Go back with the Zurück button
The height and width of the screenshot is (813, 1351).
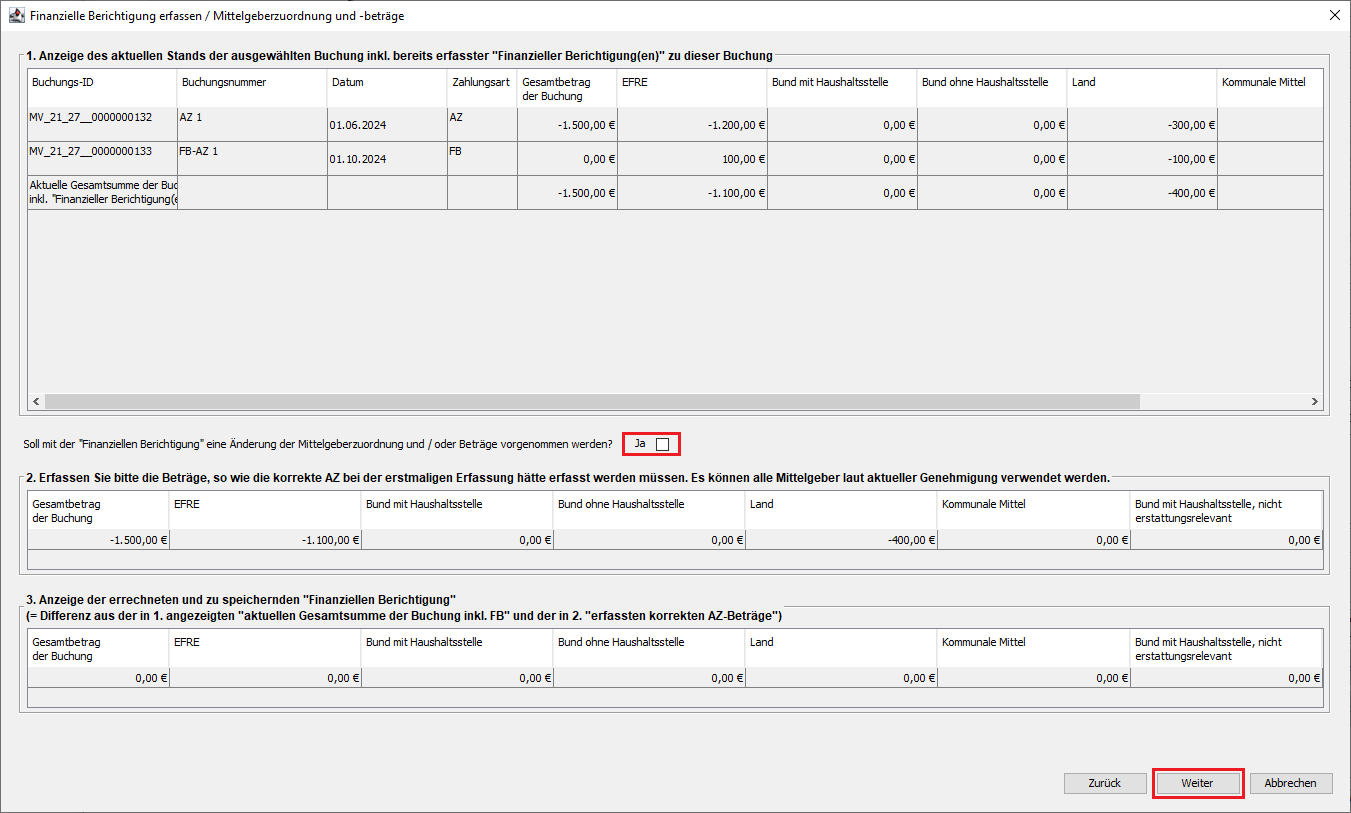click(1104, 783)
